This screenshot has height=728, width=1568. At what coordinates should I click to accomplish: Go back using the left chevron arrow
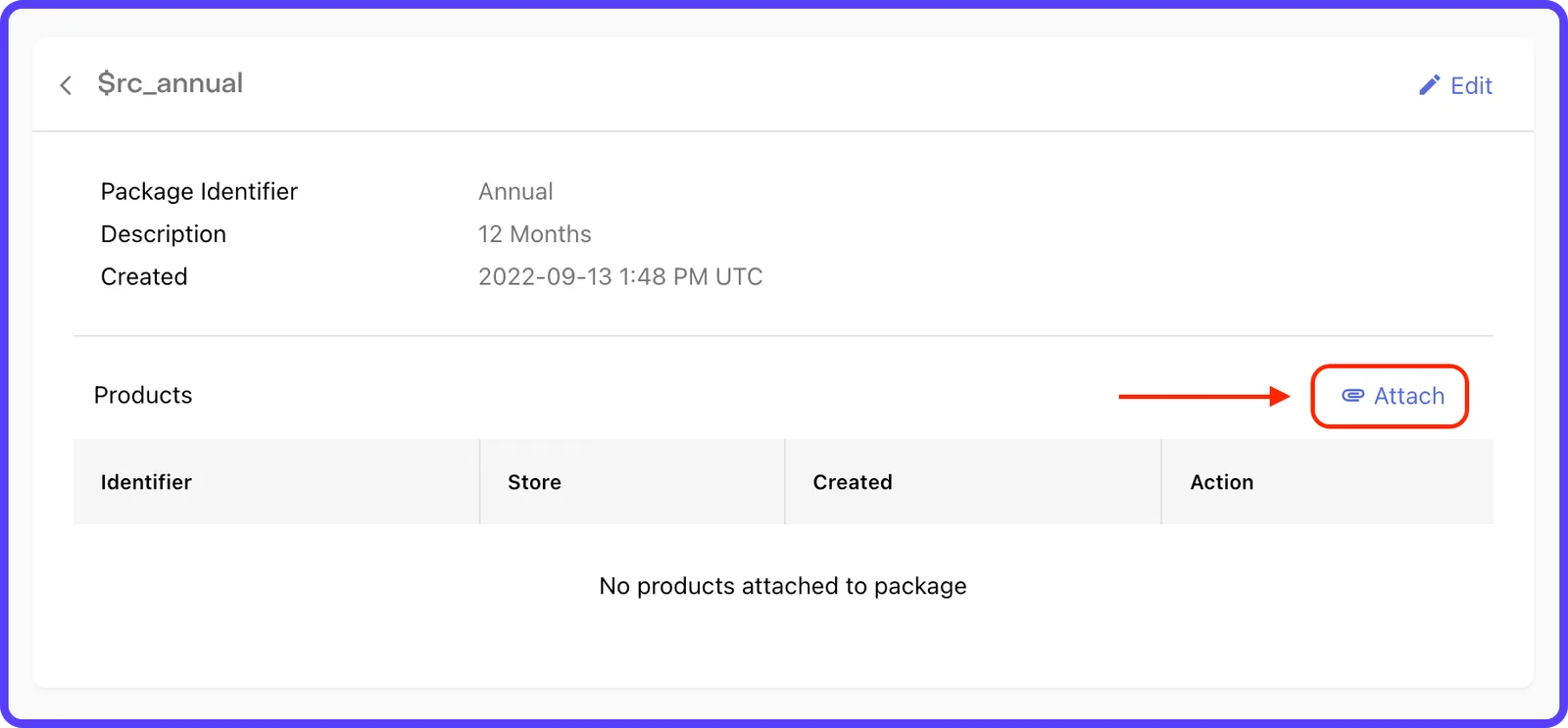66,85
